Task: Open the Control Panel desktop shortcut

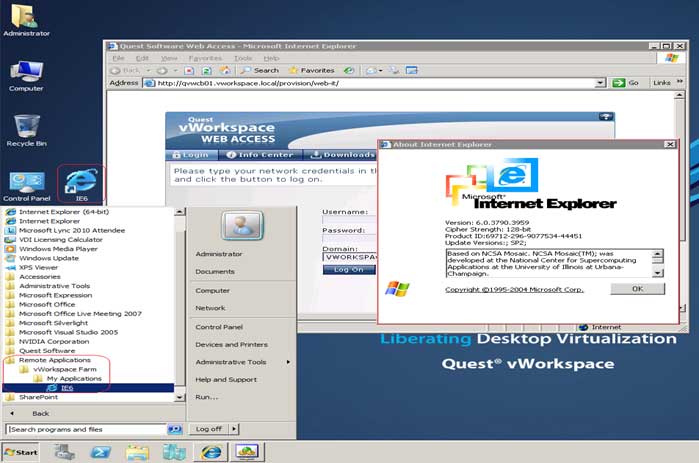Action: 26,186
